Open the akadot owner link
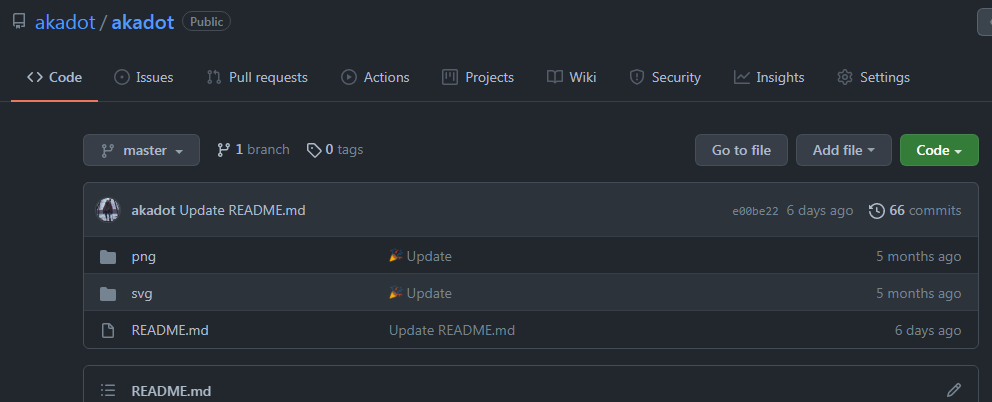 (x=65, y=22)
